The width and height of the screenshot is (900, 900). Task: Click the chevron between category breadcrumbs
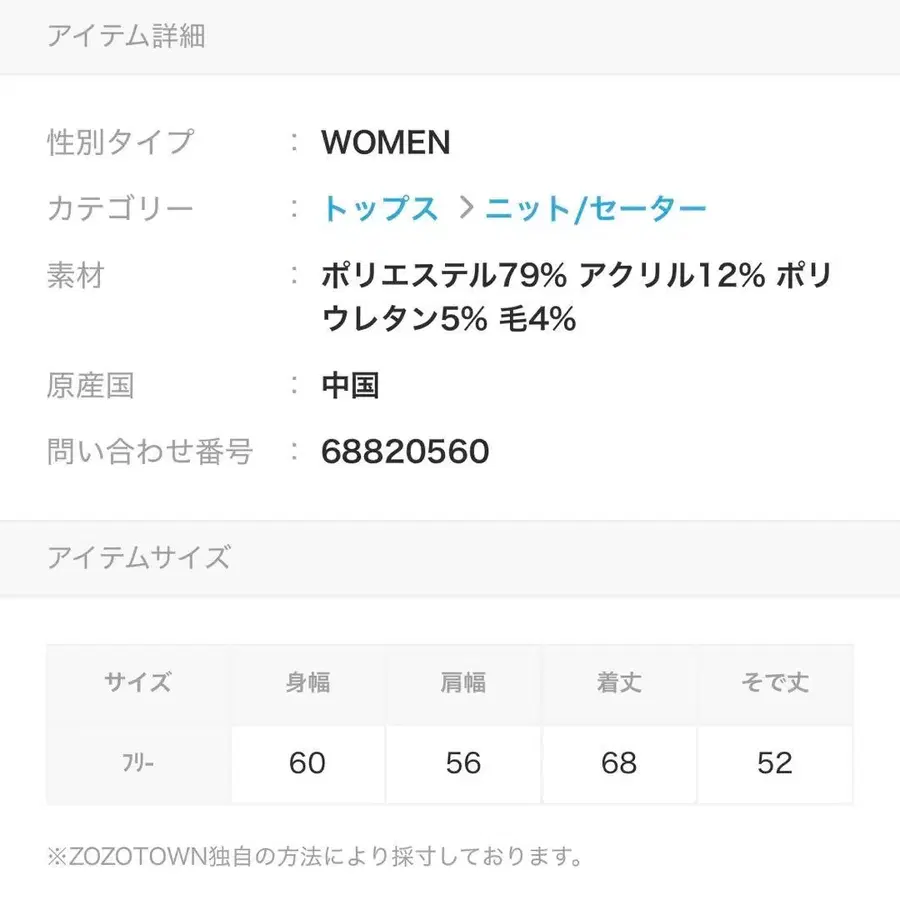point(463,209)
